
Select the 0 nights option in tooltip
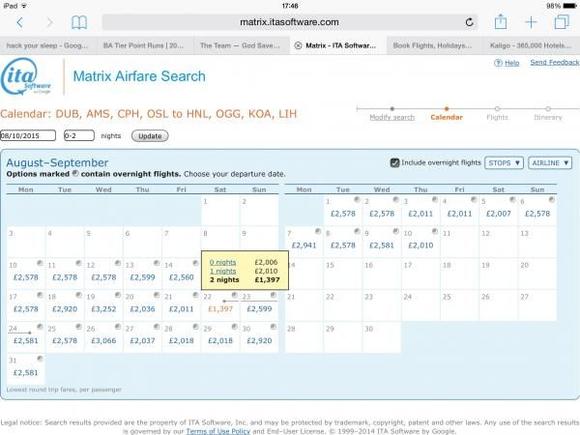(x=223, y=262)
